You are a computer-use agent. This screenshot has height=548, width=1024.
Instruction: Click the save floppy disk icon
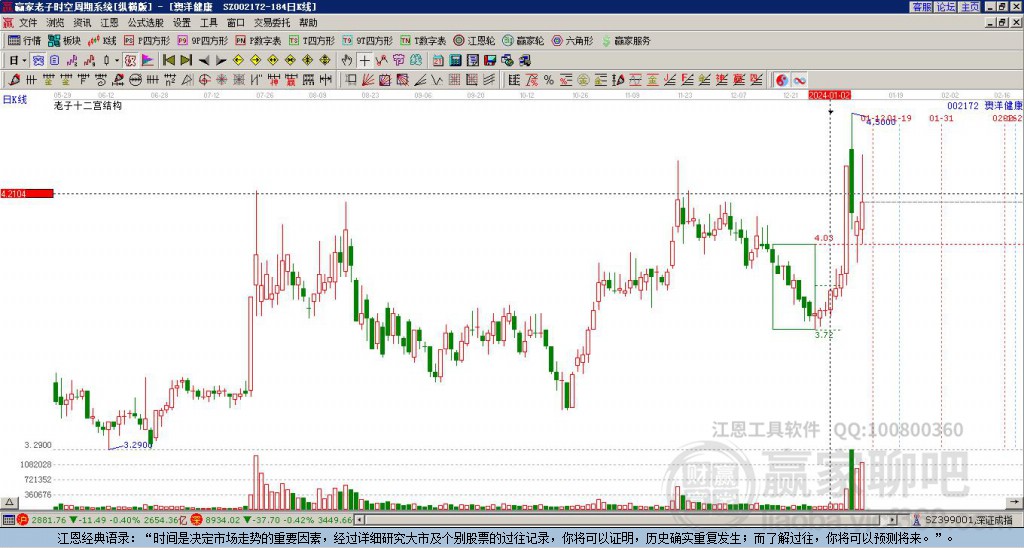click(490, 61)
